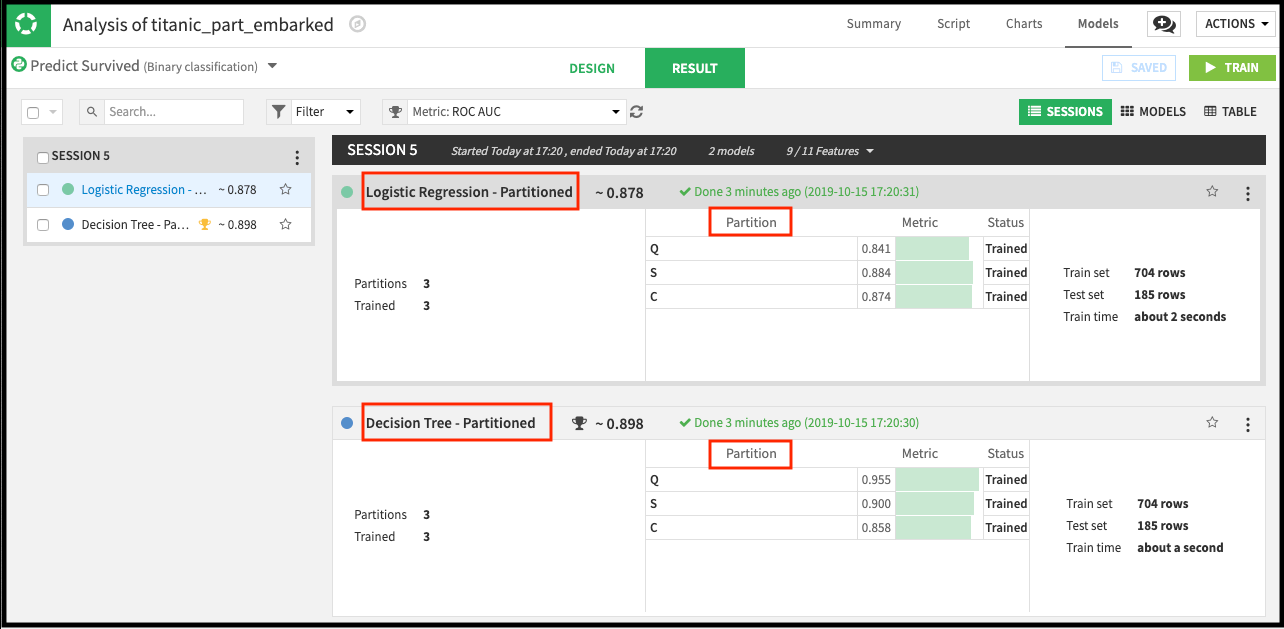1284x629 pixels.
Task: Switch to the Charts tab
Action: tap(1023, 24)
